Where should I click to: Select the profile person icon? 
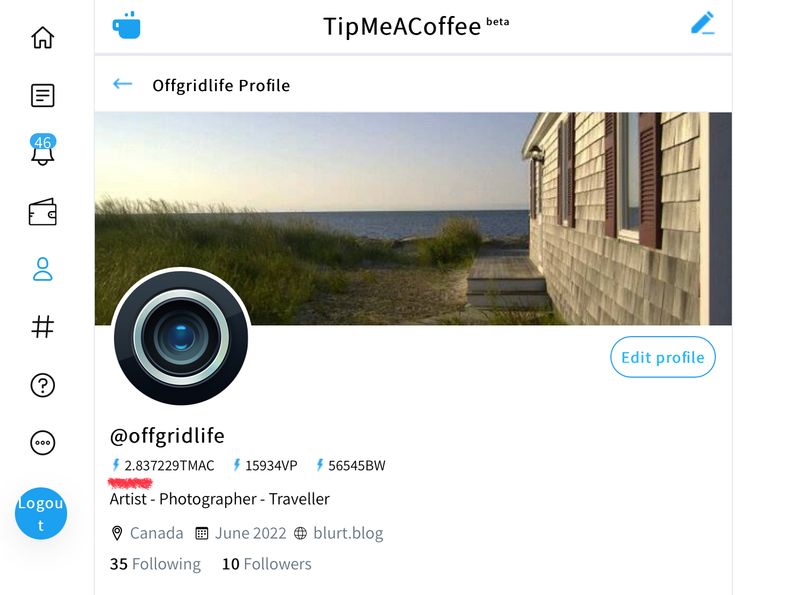[x=42, y=269]
